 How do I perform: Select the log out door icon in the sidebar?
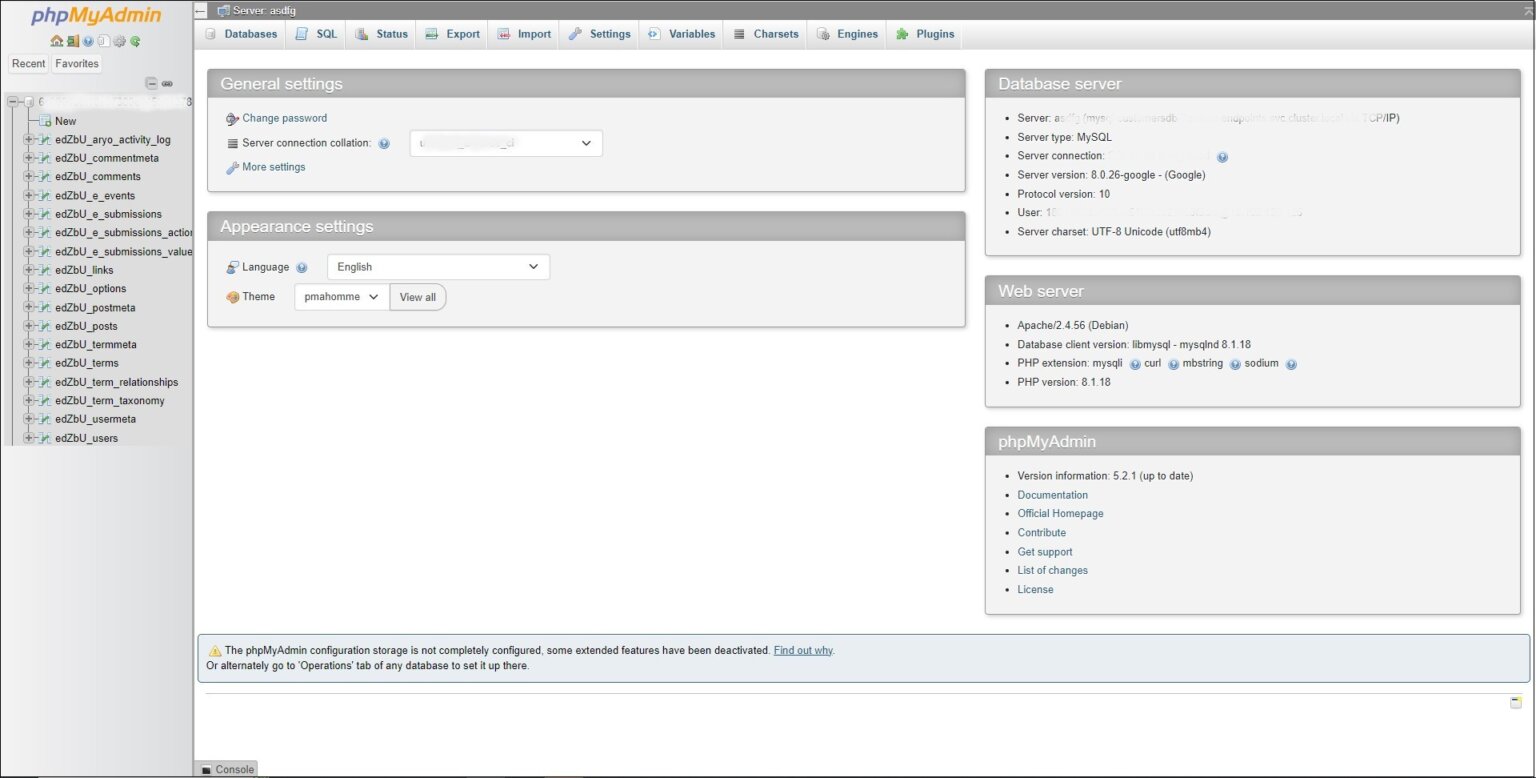point(72,42)
